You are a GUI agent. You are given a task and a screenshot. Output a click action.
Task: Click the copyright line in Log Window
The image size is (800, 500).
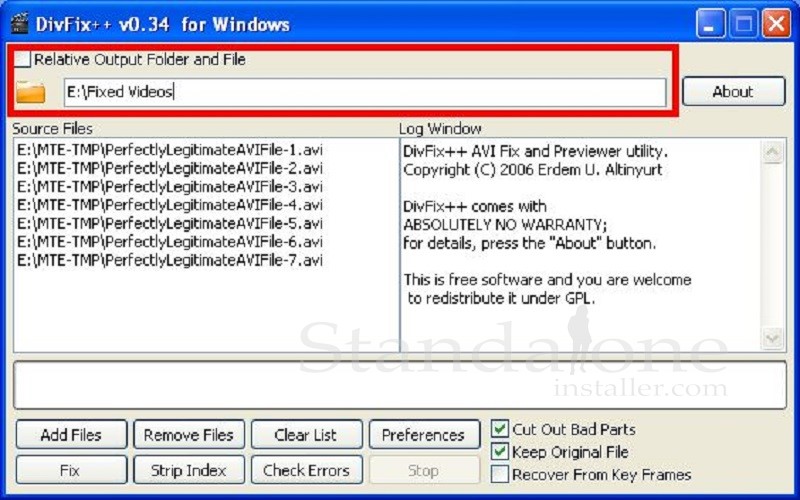(533, 169)
